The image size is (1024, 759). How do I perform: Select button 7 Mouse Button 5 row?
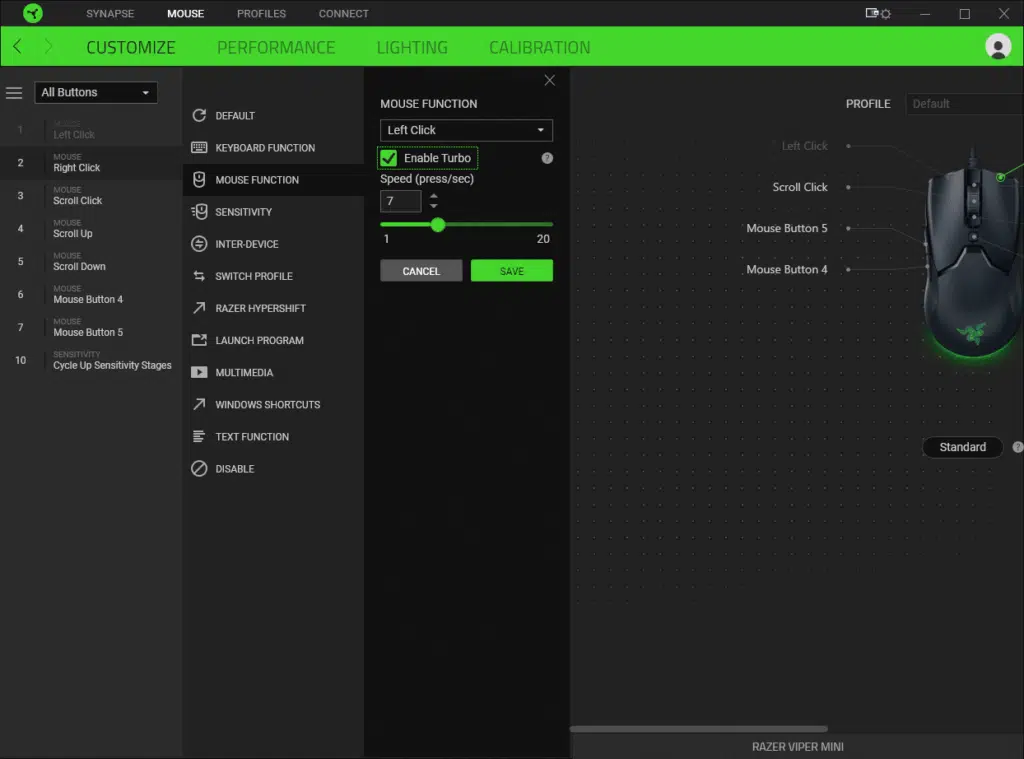click(91, 327)
